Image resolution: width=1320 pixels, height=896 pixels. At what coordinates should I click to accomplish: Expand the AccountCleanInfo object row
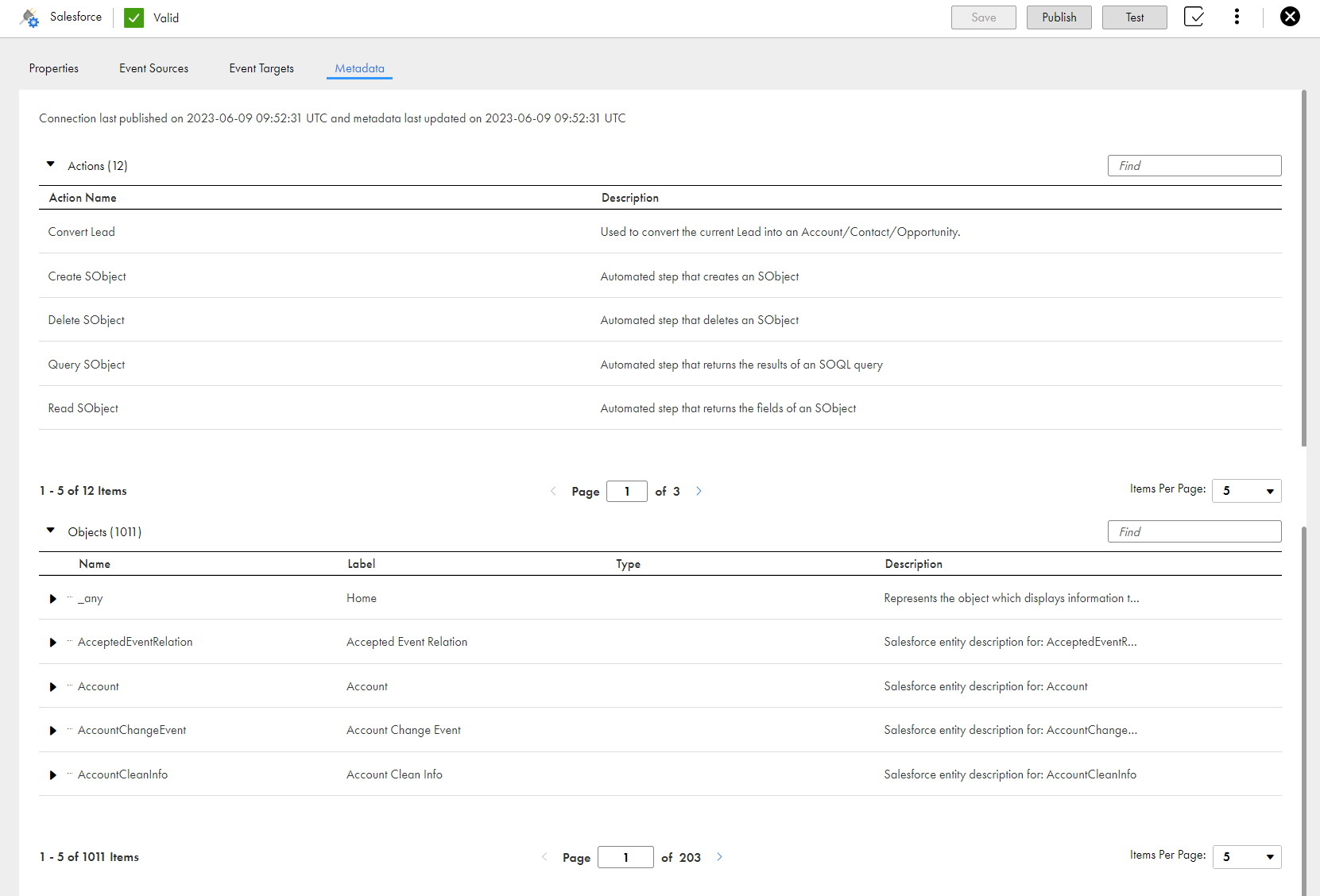(53, 775)
